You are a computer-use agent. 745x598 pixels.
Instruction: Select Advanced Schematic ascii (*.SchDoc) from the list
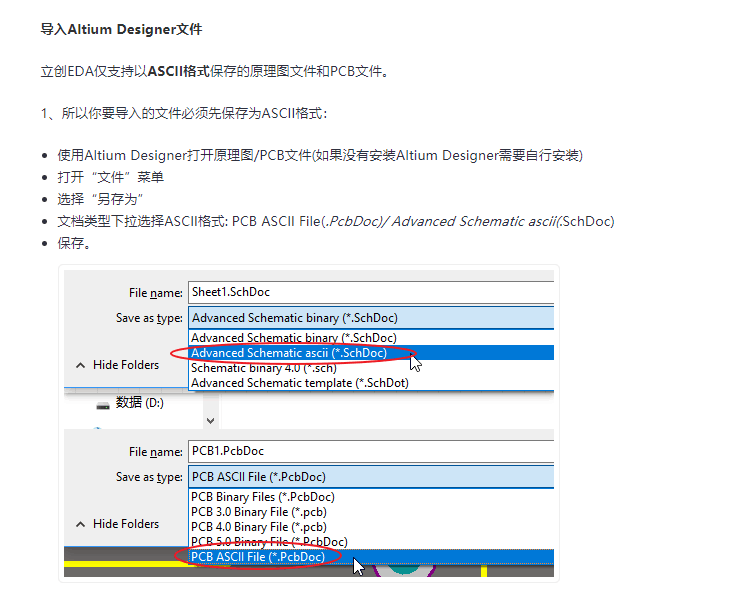[x=289, y=353]
